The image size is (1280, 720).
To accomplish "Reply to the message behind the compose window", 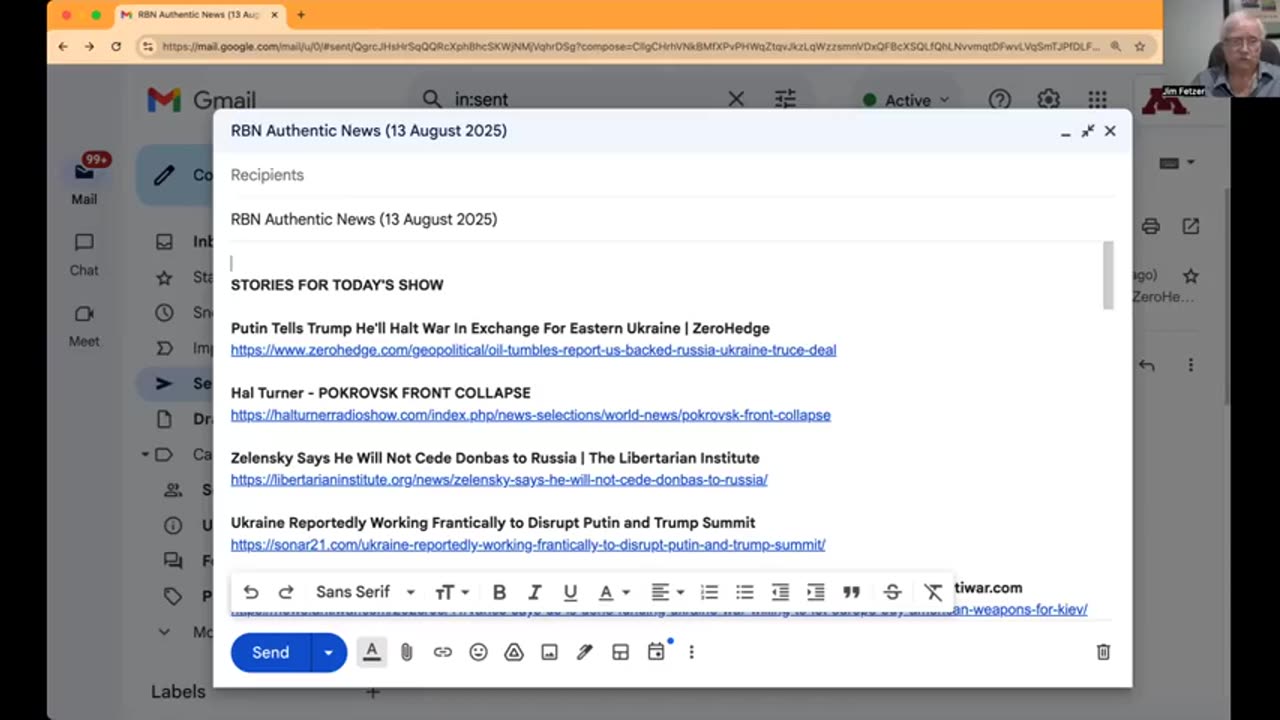I will (1147, 365).
